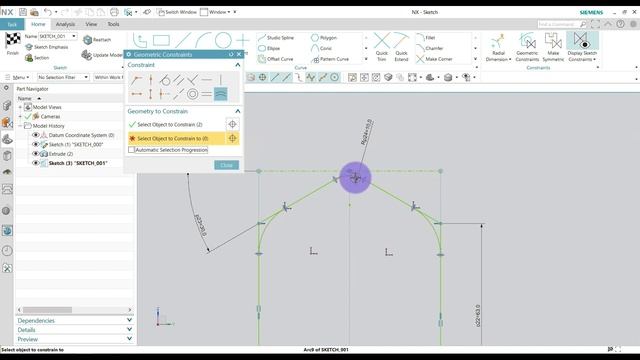640x360 pixels.
Task: Click the Switch Window button
Action: [177, 12]
